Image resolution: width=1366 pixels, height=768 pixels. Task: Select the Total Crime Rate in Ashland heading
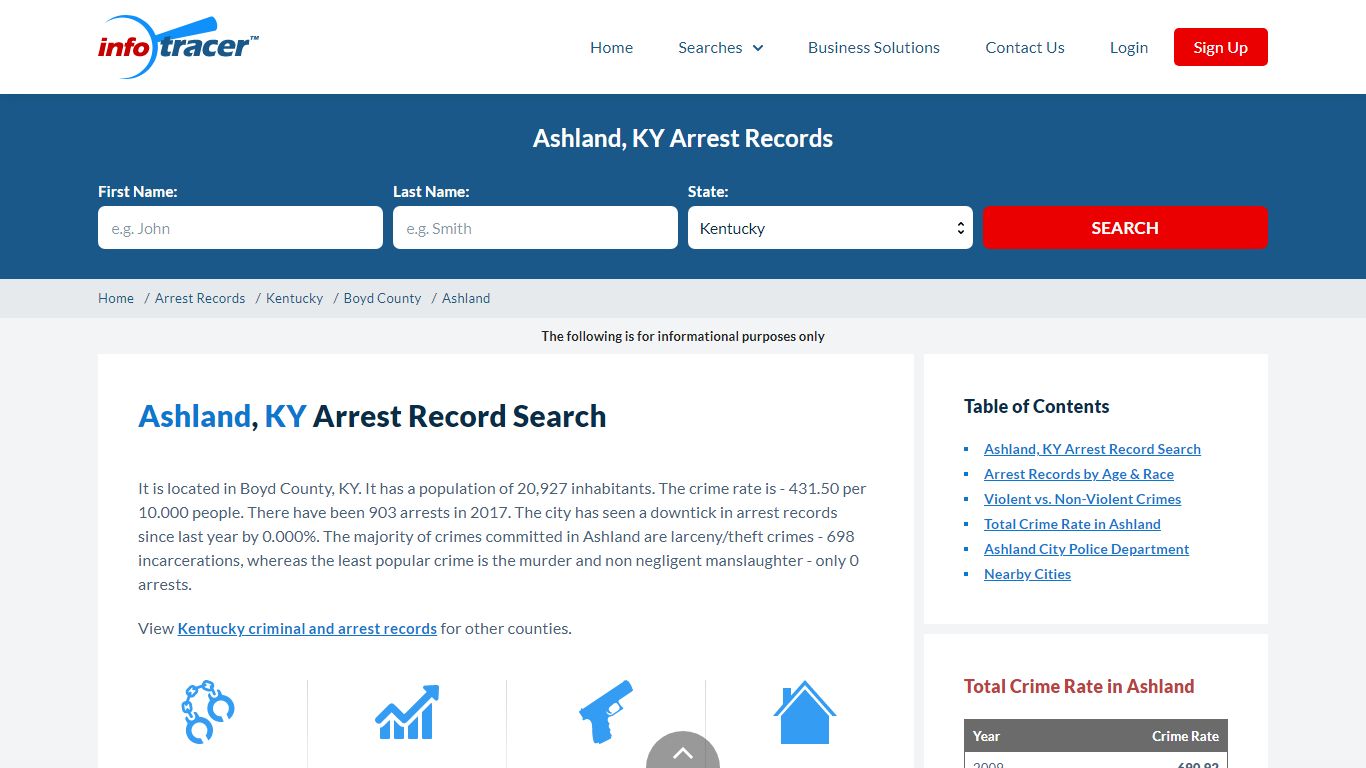[1079, 686]
